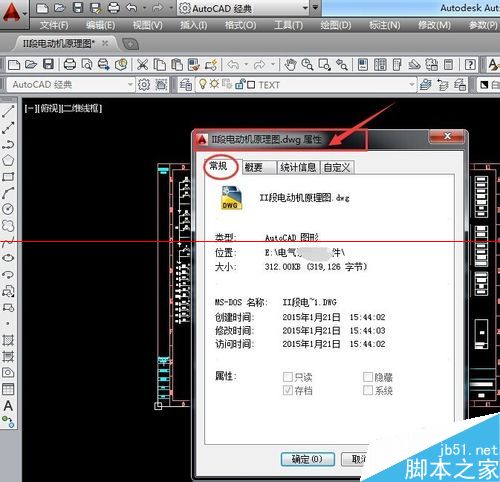This screenshot has height=482, width=500.
Task: Select the Insert Block tool
Action: (8, 291)
